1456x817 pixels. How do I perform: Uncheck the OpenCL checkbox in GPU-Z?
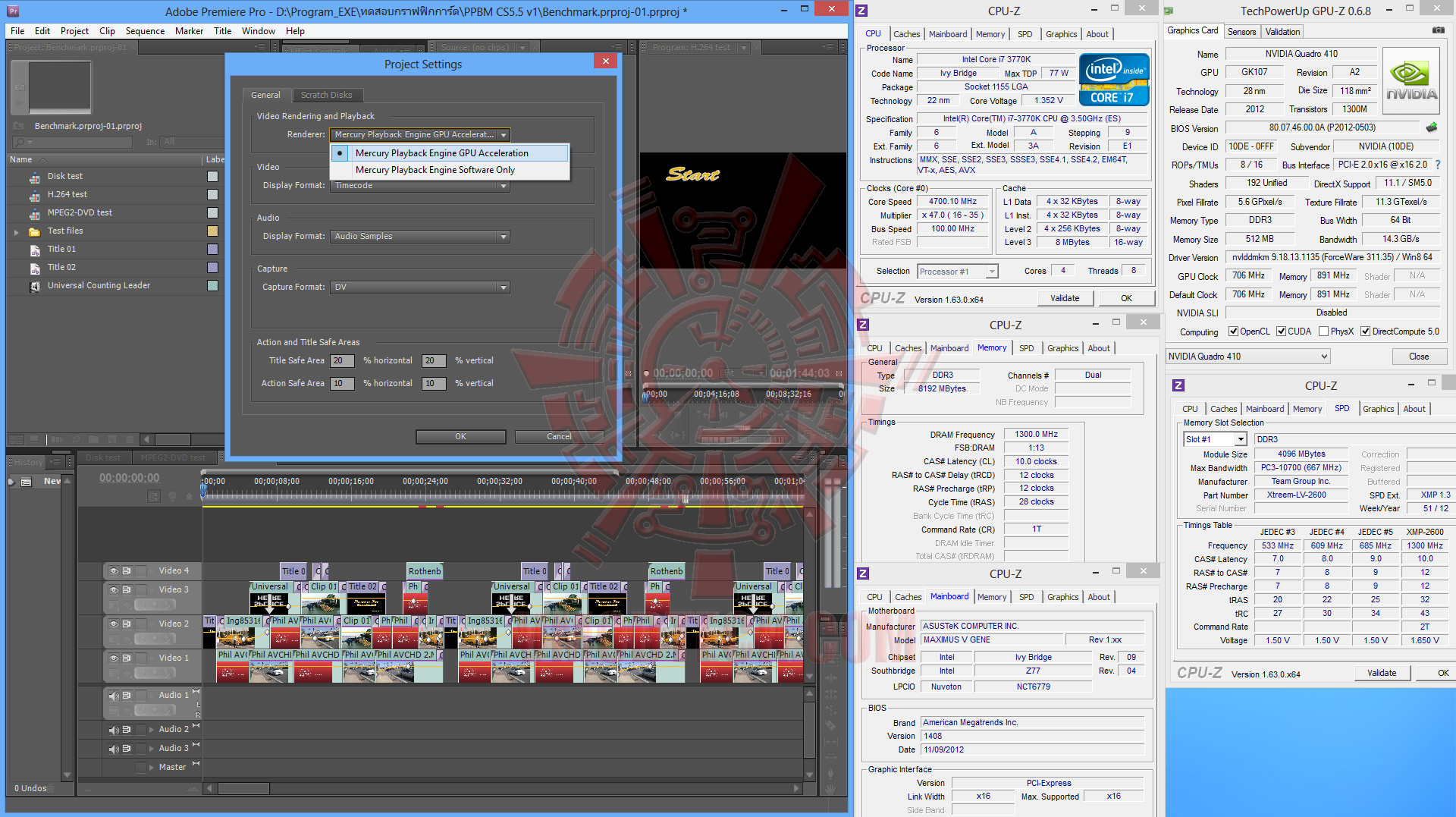tap(1233, 332)
